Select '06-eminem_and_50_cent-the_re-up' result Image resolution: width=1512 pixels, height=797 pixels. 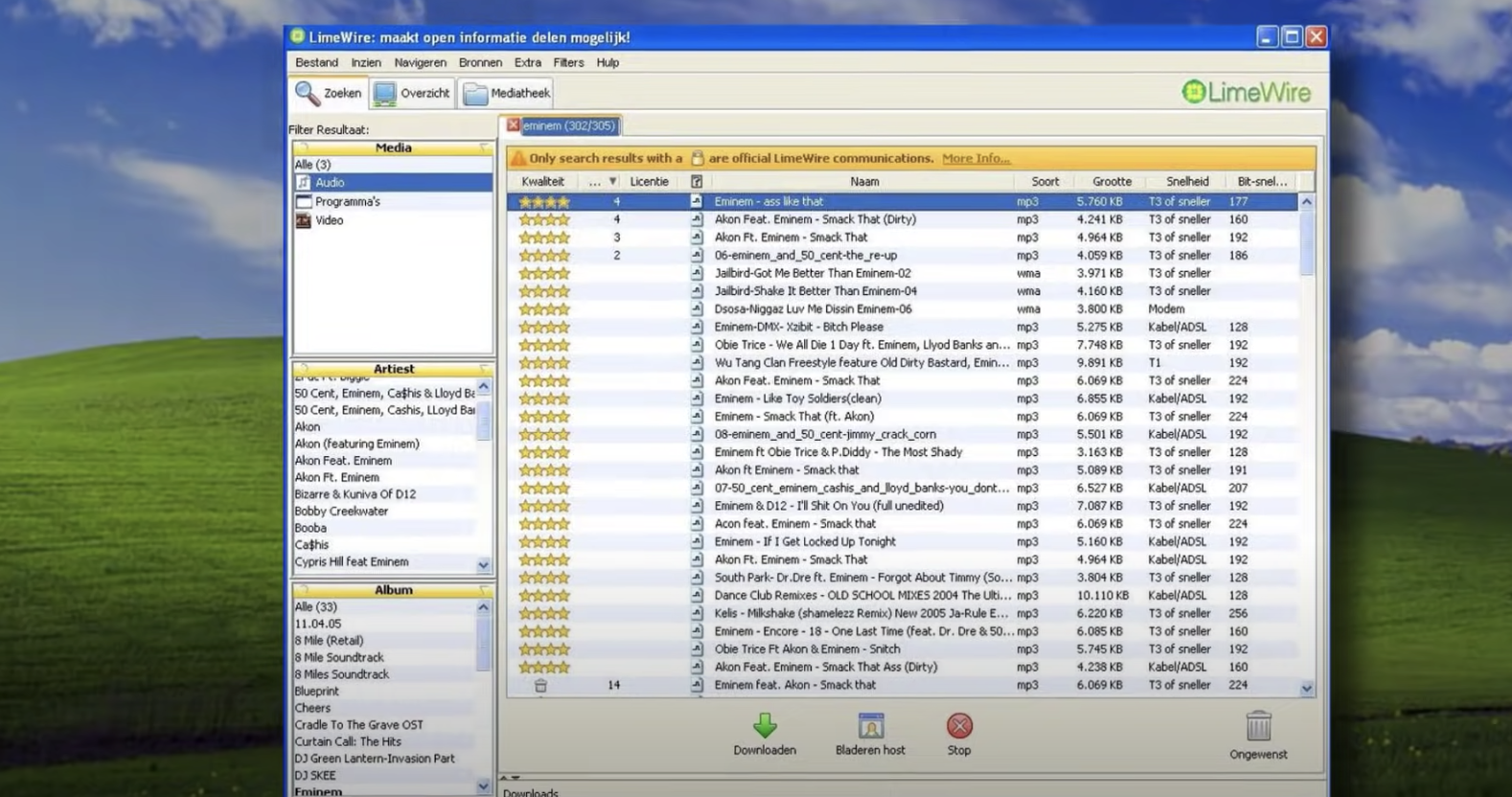pyautogui.click(x=902, y=256)
